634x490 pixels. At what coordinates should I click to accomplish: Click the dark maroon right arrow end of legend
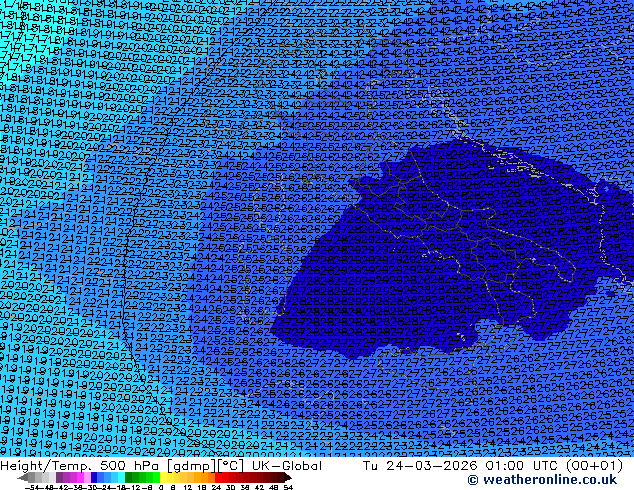[288, 477]
